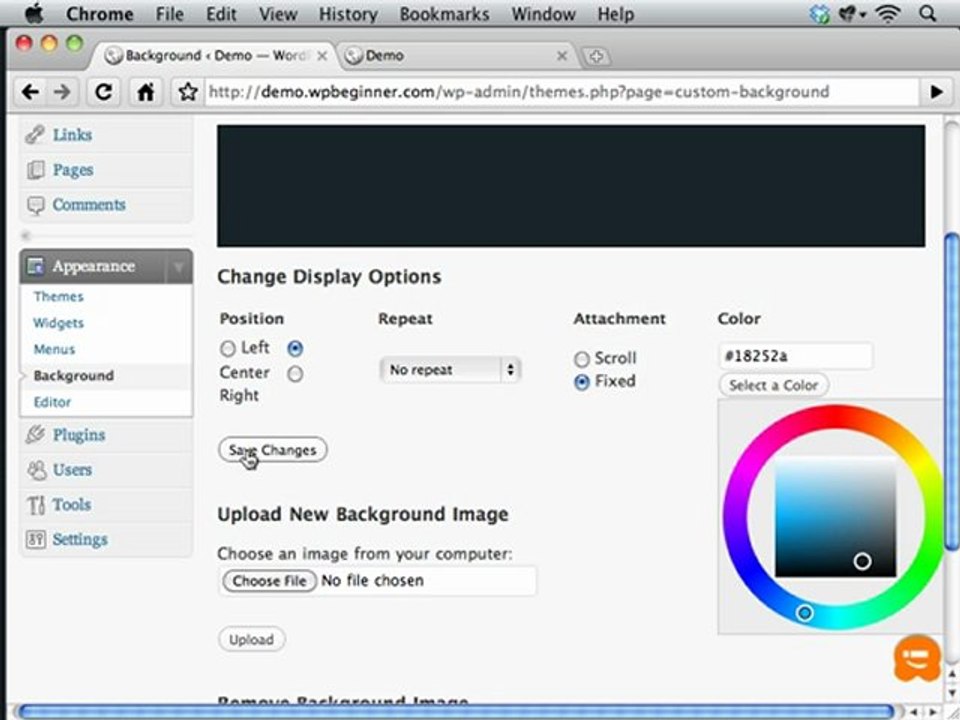Image resolution: width=960 pixels, height=720 pixels.
Task: Open the Bookmarks menu
Action: (x=444, y=13)
